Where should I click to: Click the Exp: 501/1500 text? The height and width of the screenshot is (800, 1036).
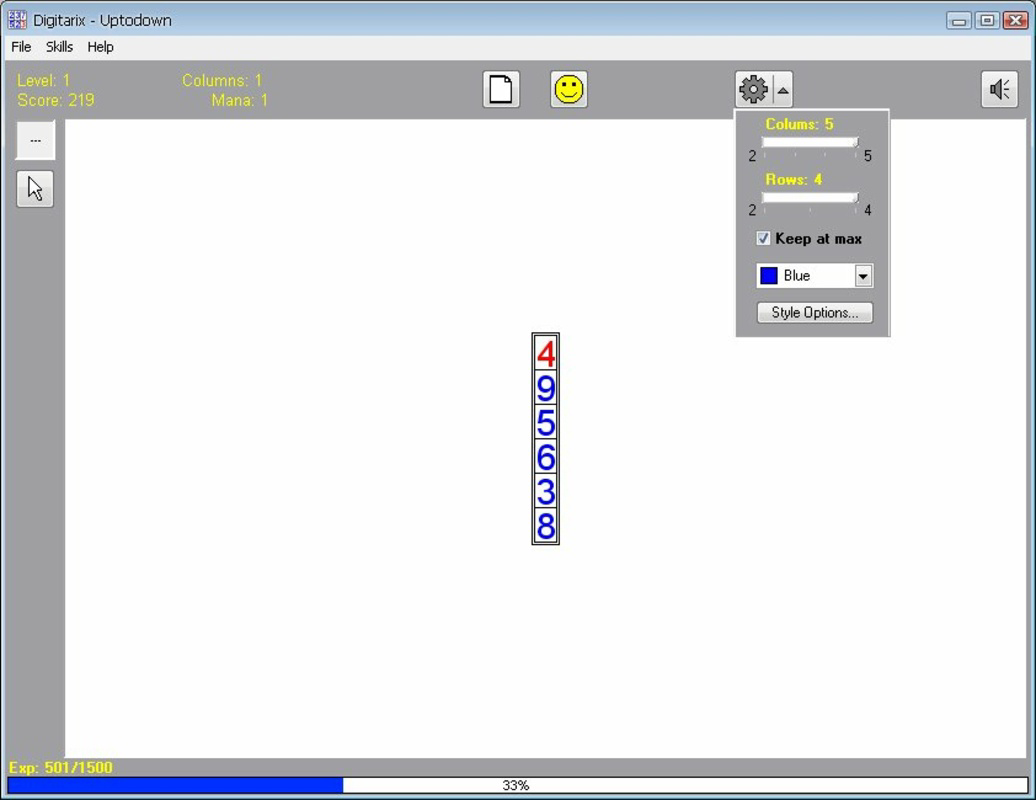(x=60, y=768)
